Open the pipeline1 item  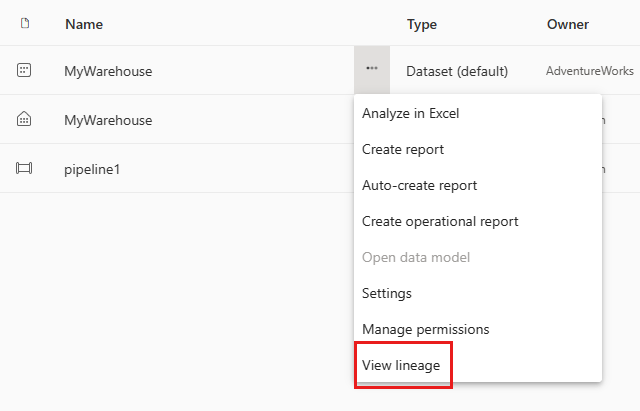(92, 169)
